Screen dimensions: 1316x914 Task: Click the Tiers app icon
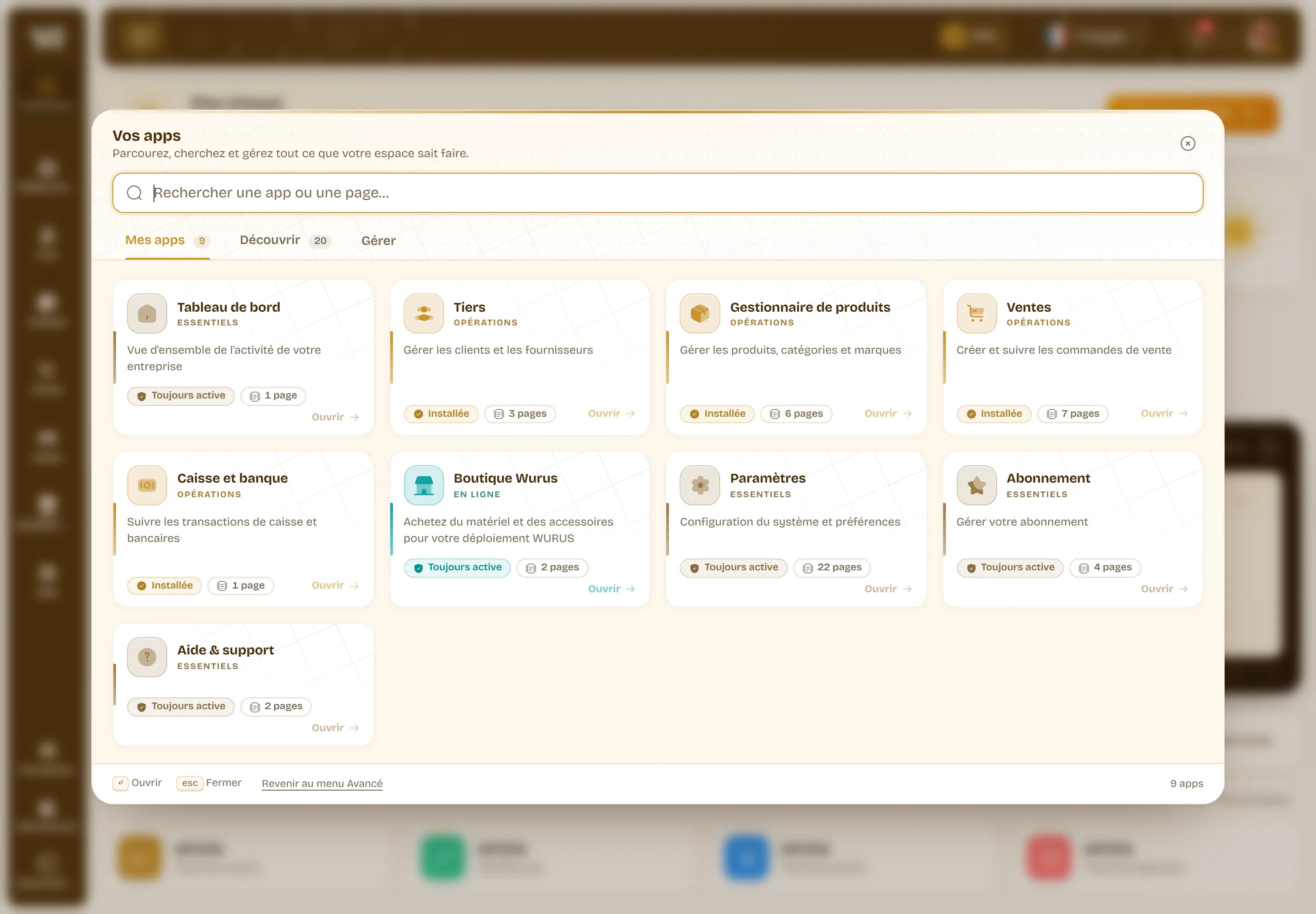pyautogui.click(x=424, y=313)
